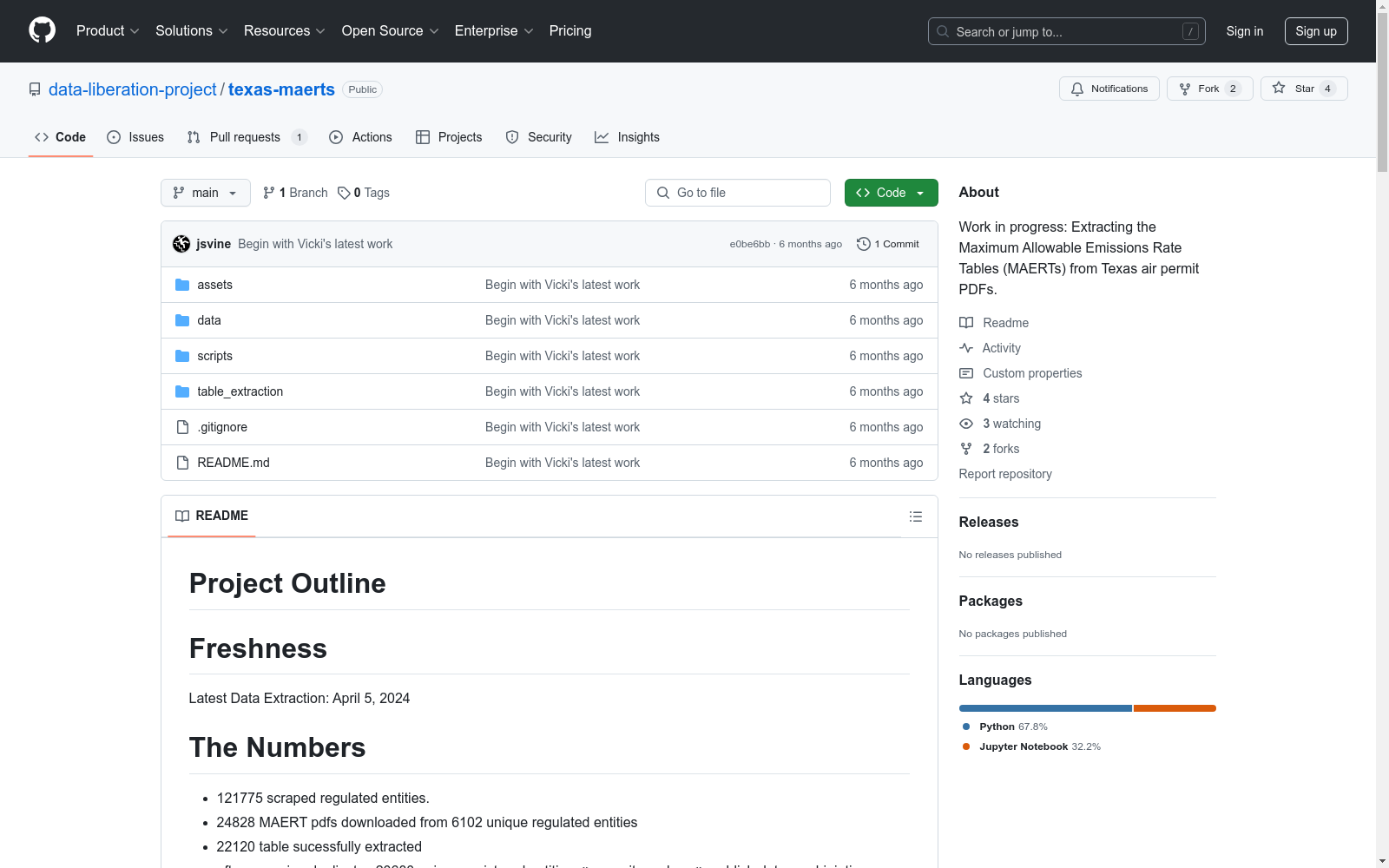
Task: Click the Releases heading link
Action: tap(989, 522)
